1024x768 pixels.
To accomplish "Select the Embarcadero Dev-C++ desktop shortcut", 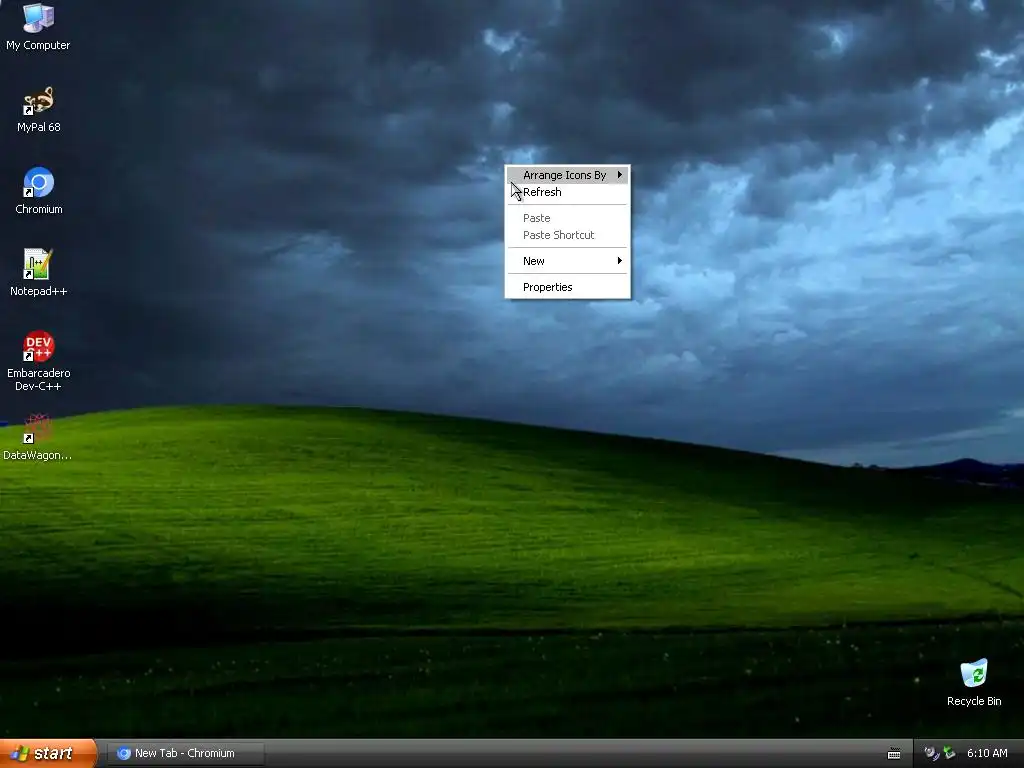I will pos(39,360).
